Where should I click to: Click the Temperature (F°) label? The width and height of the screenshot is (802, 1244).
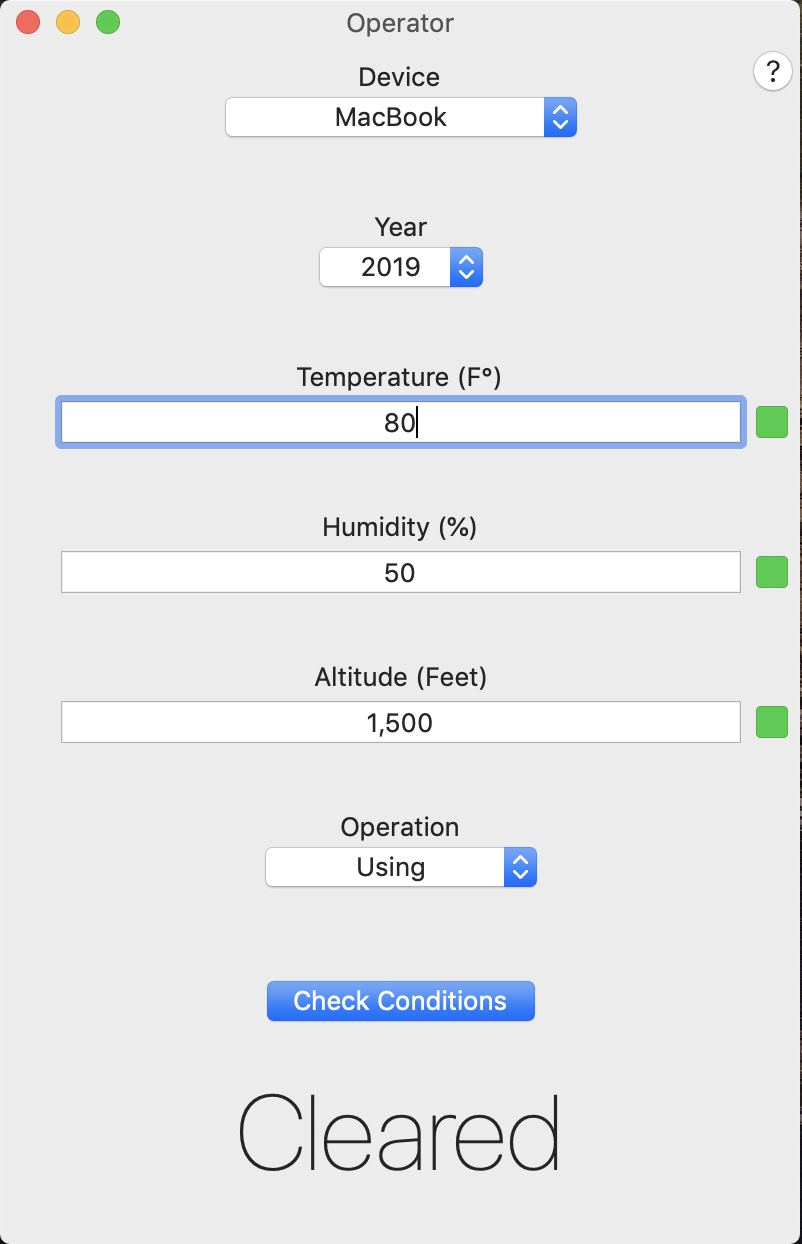[399, 377]
